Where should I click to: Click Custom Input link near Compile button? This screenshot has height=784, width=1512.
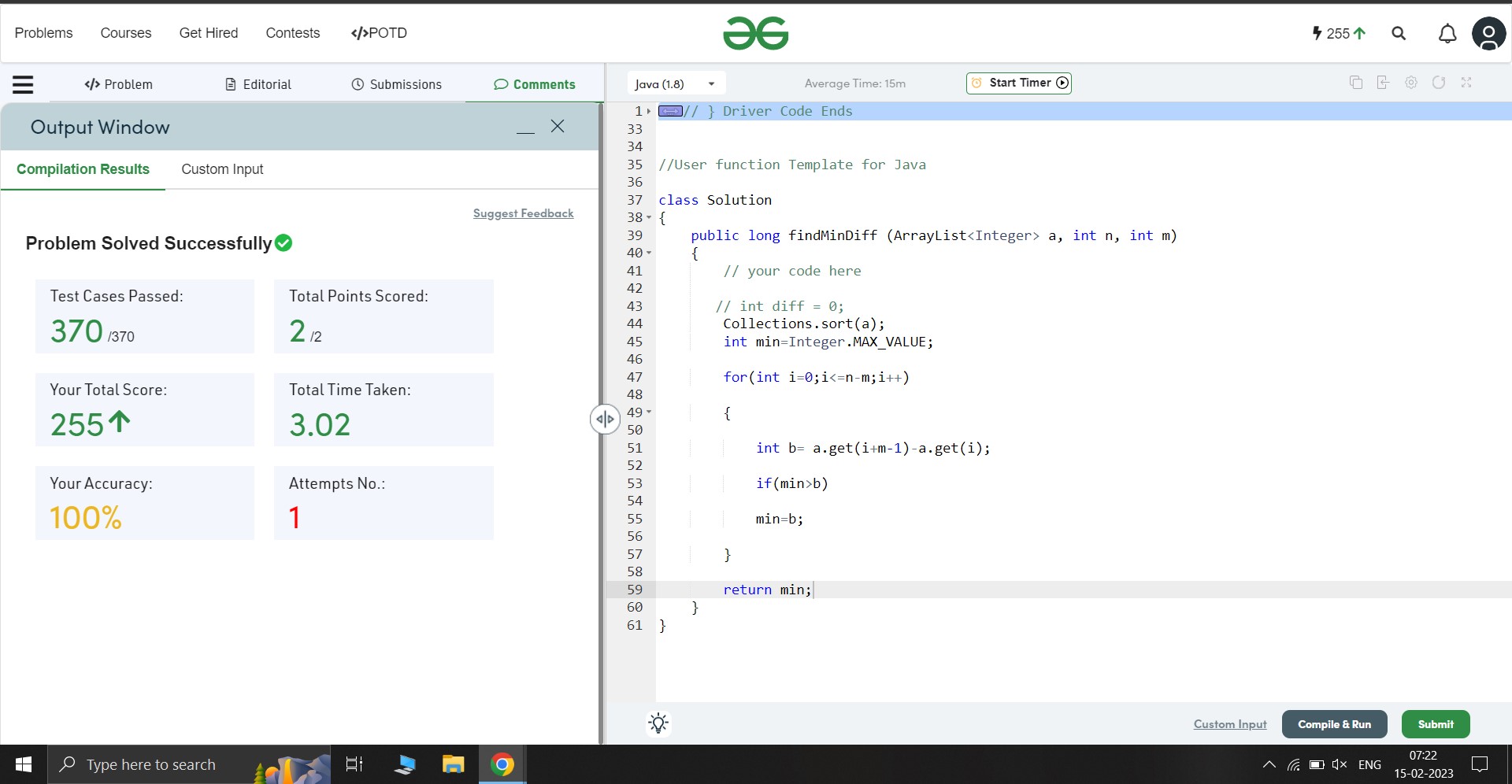click(x=1230, y=724)
